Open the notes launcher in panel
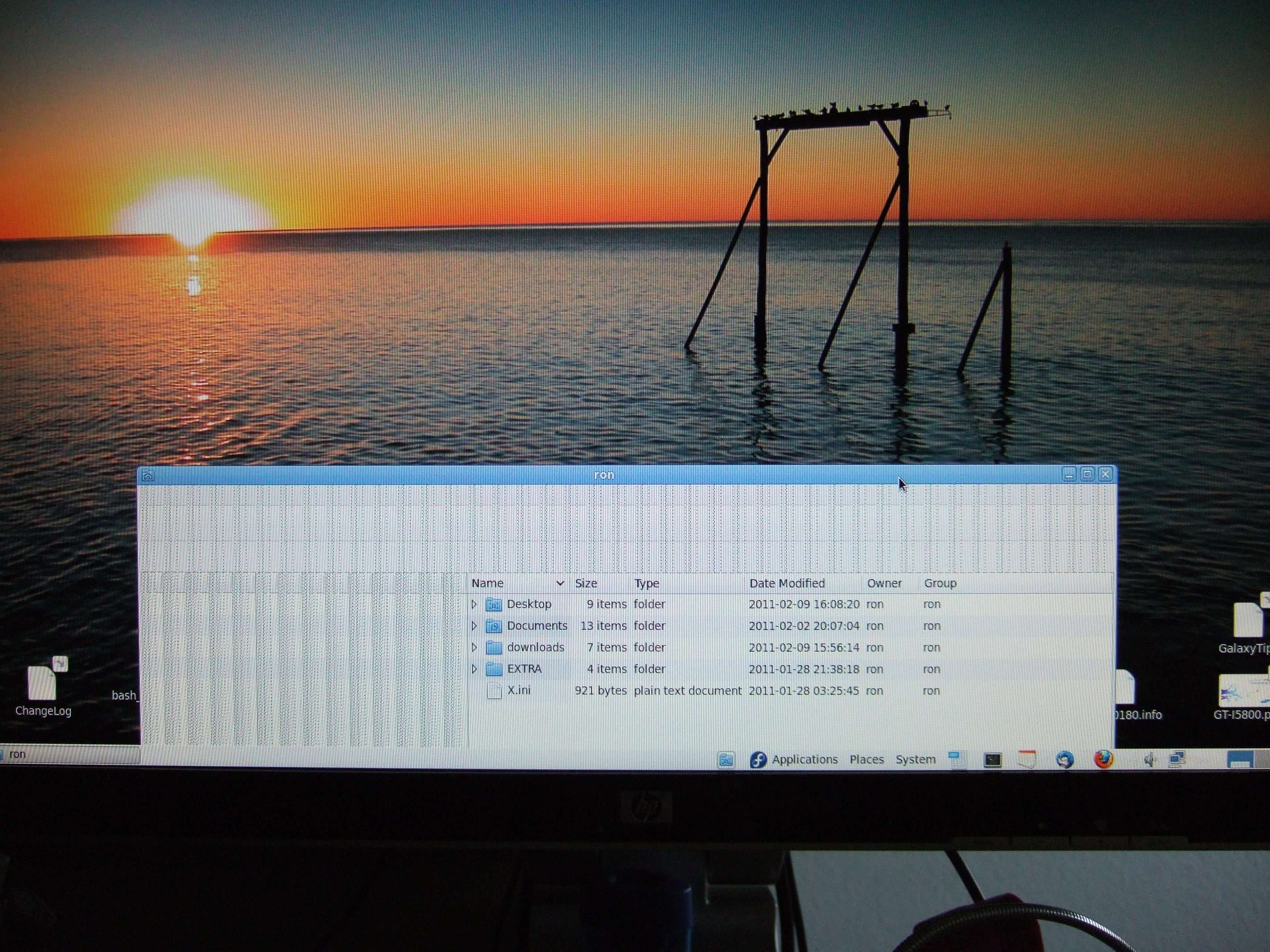Viewport: 1270px width, 952px height. point(1027,759)
